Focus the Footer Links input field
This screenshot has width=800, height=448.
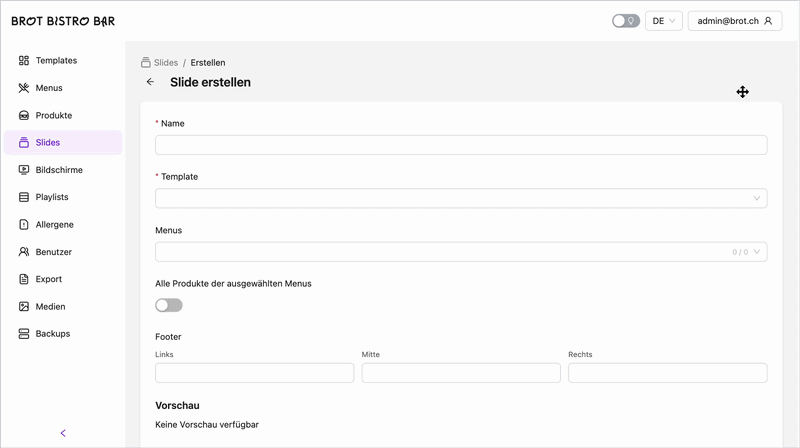[x=254, y=373]
